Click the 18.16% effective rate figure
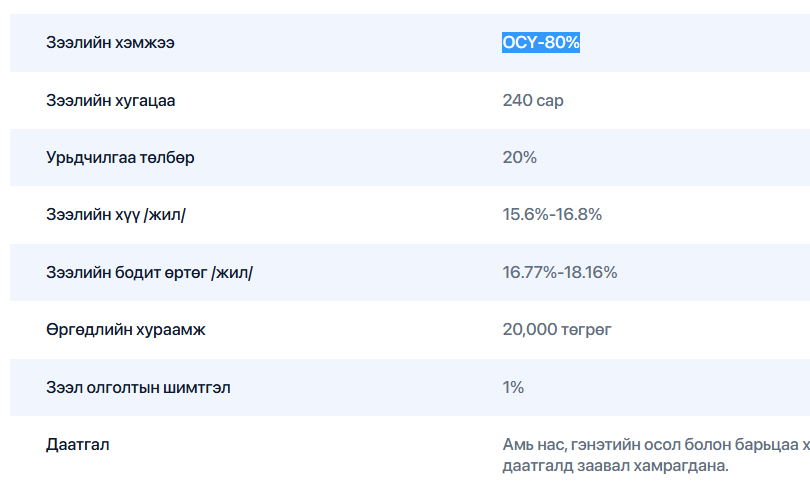Screen dimensions: 810x489 590,272
